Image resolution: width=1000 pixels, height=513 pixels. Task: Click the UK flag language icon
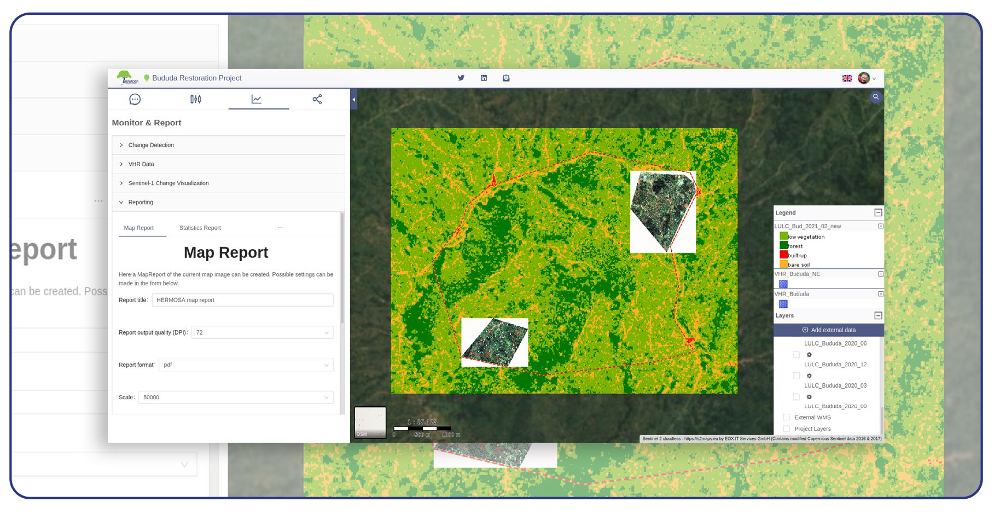tap(847, 78)
